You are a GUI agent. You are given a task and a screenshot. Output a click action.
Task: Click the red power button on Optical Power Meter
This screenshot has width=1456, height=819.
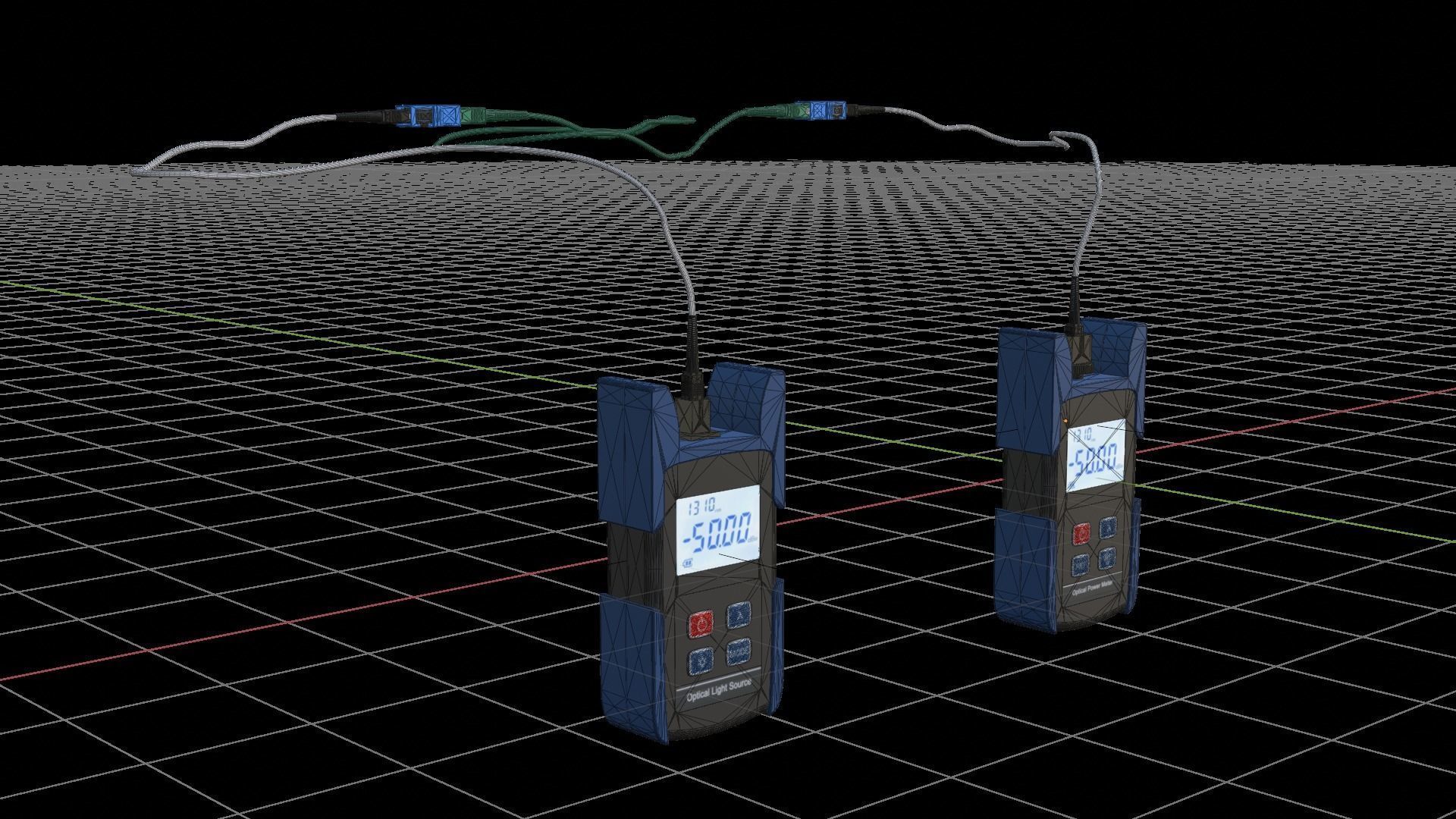[1082, 534]
